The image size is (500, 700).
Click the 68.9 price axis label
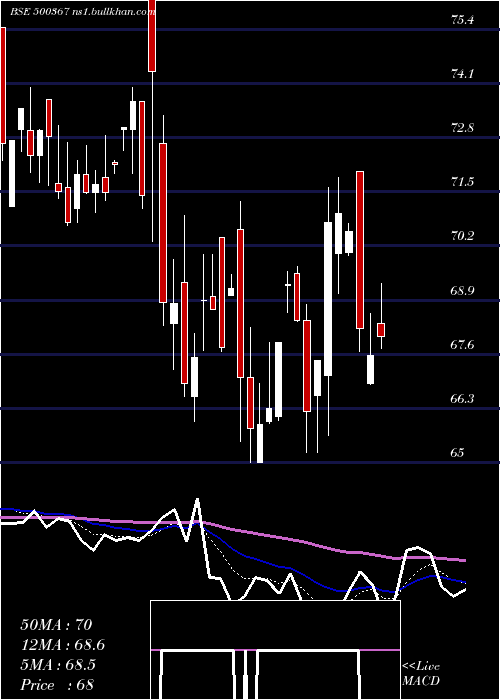coord(462,291)
